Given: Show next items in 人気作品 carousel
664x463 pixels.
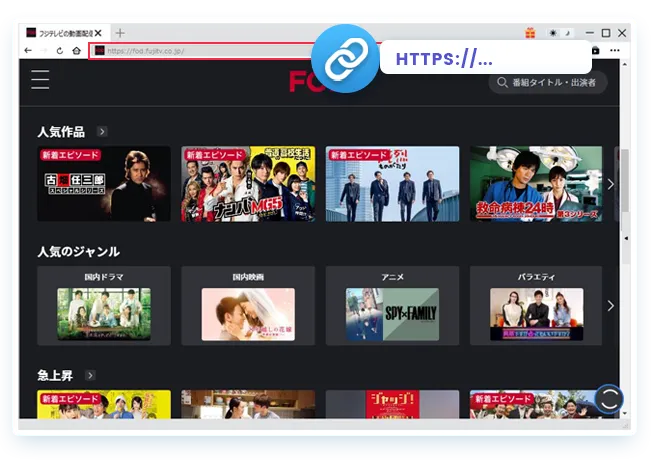Looking at the screenshot, I should point(610,184).
